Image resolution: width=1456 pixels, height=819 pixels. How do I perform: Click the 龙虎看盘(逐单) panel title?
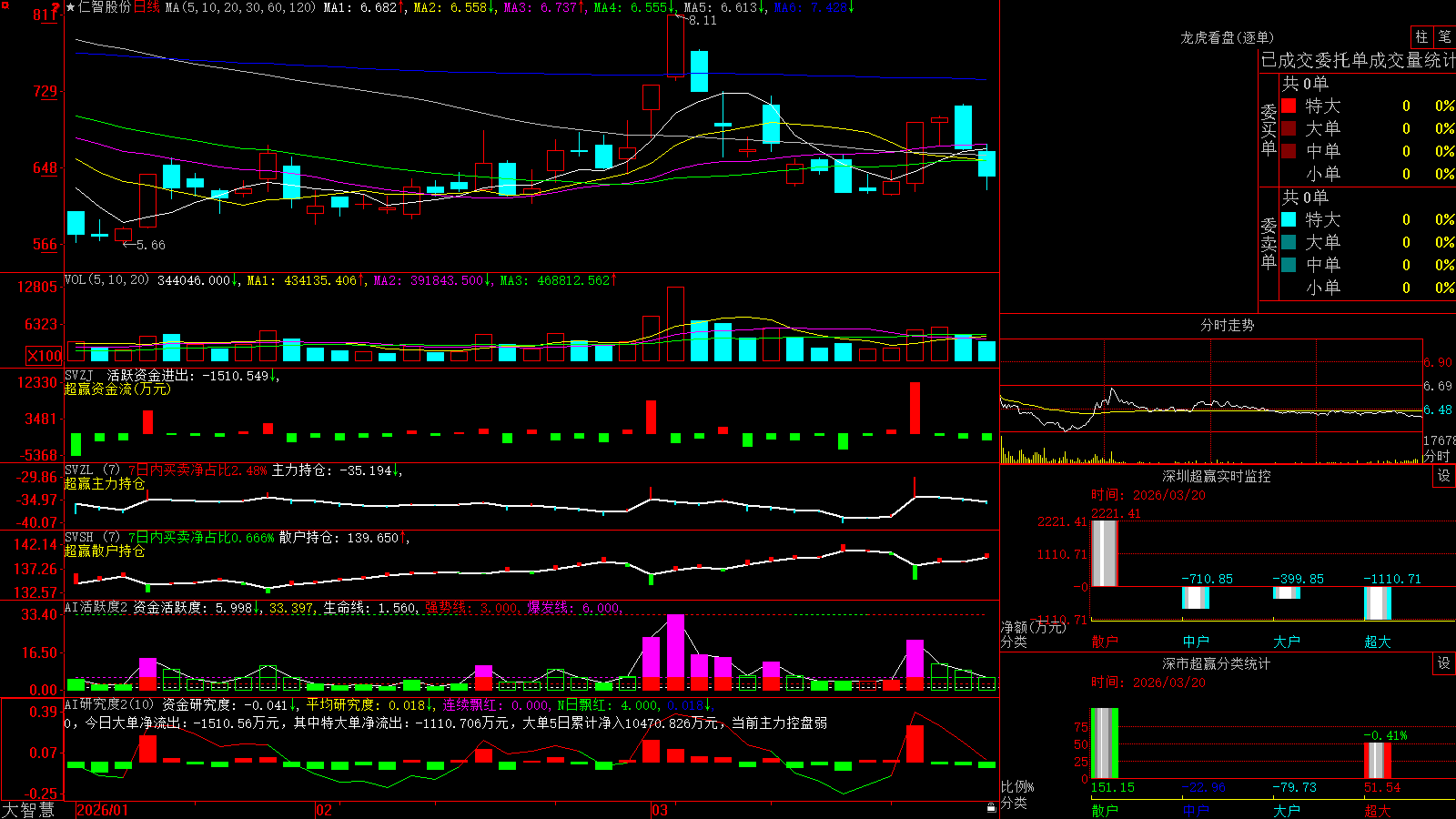(x=1227, y=37)
